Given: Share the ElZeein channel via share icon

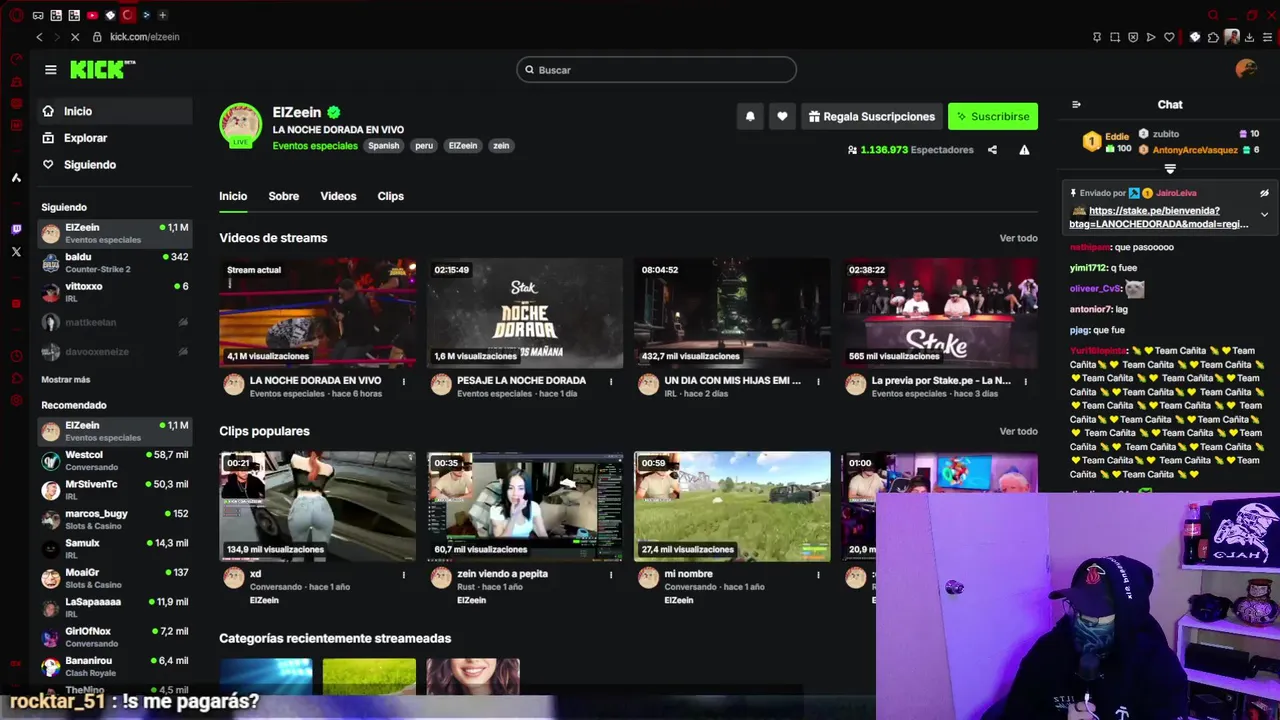Looking at the screenshot, I should [992, 150].
